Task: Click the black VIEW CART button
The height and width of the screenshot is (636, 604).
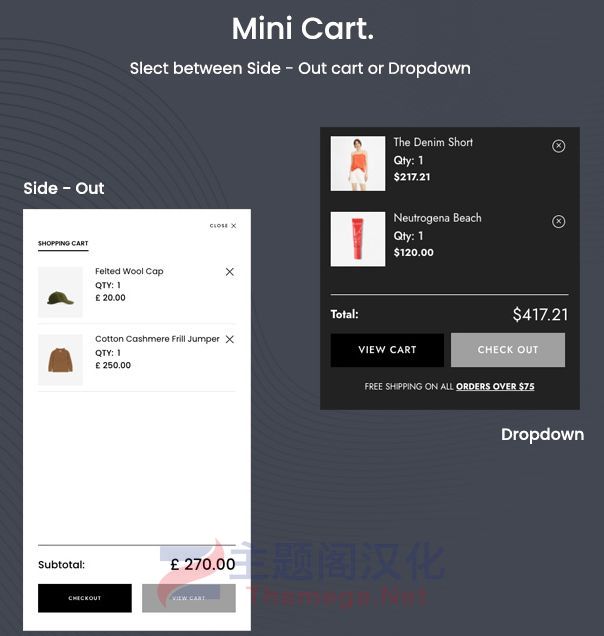Action: 387,350
